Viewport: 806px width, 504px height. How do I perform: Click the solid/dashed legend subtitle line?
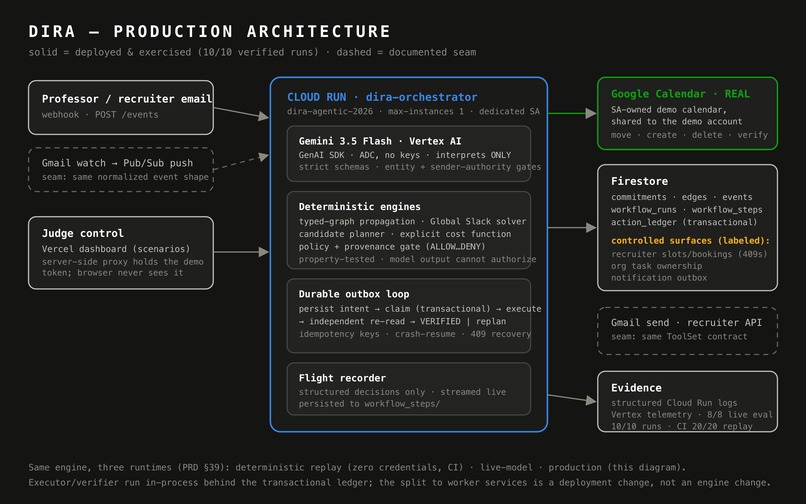(252, 52)
